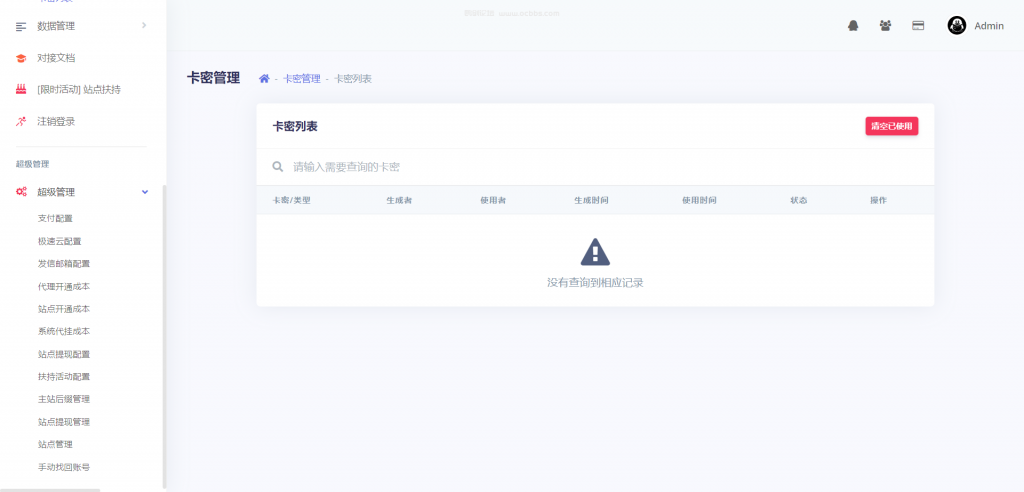Click the 卡密管理 breadcrumb link
Viewport: 1024px width, 492px height.
pos(302,78)
